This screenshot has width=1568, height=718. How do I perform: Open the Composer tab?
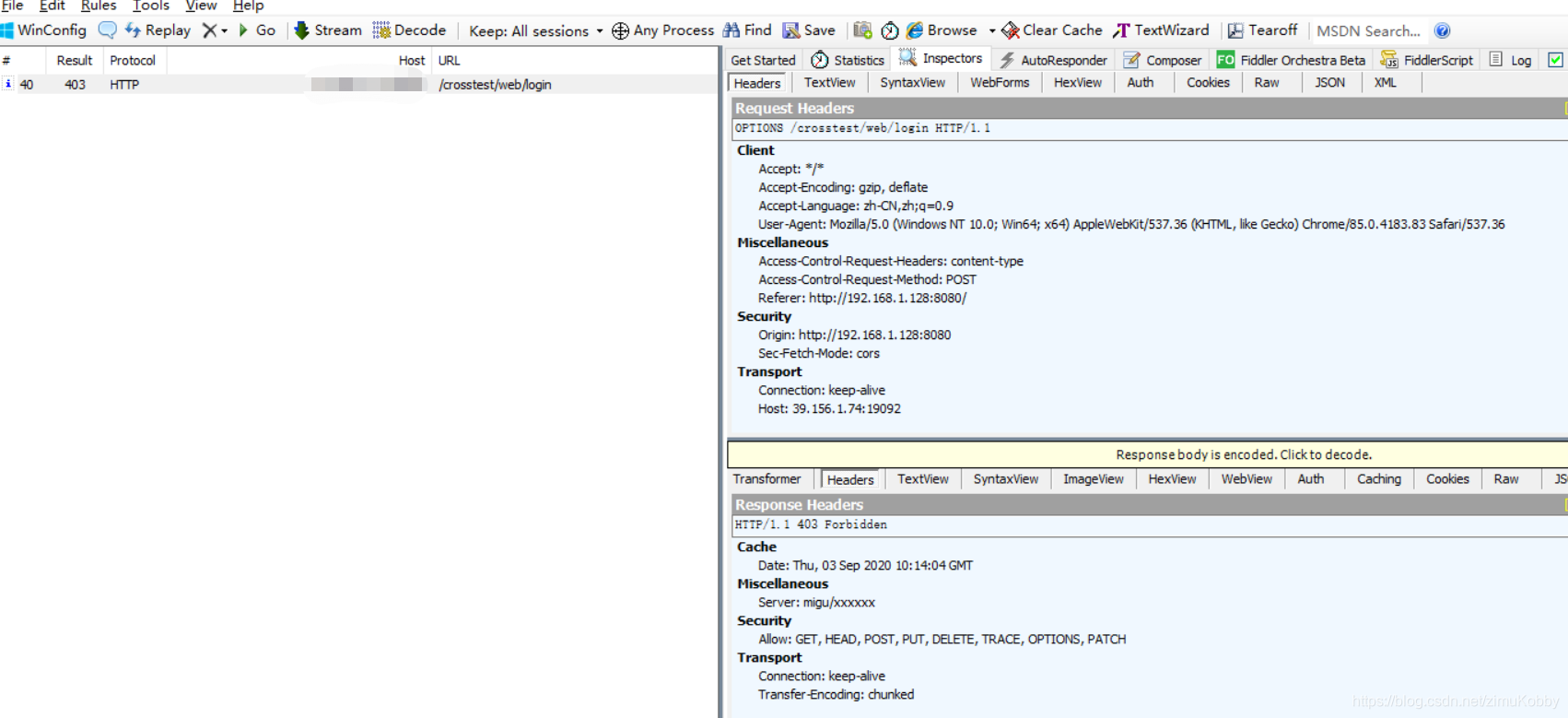[1163, 60]
